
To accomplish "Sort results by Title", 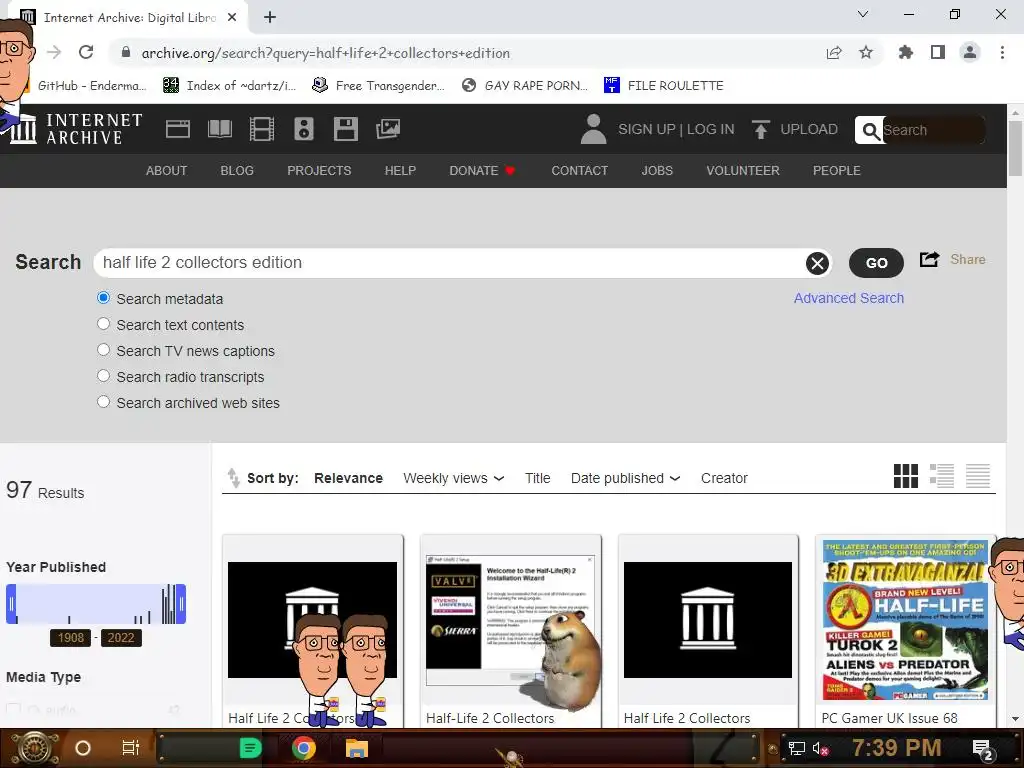I will 537,478.
